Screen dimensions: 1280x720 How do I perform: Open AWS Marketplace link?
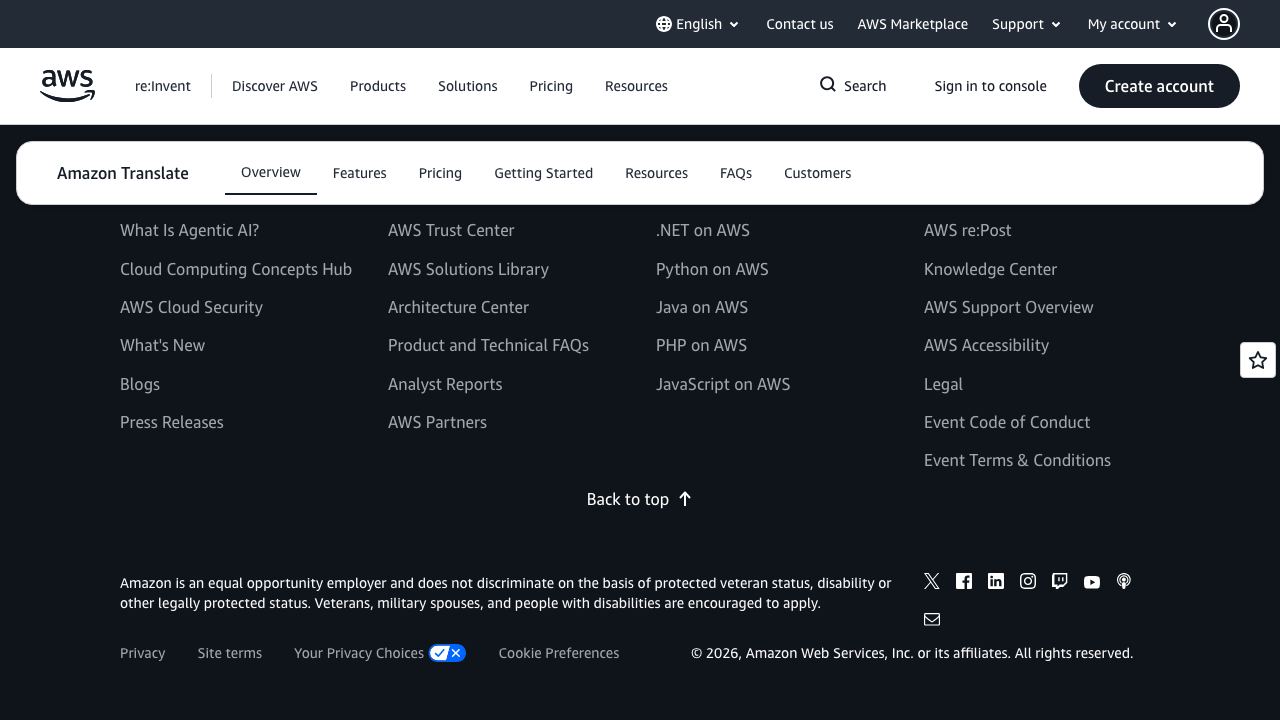pyautogui.click(x=912, y=24)
